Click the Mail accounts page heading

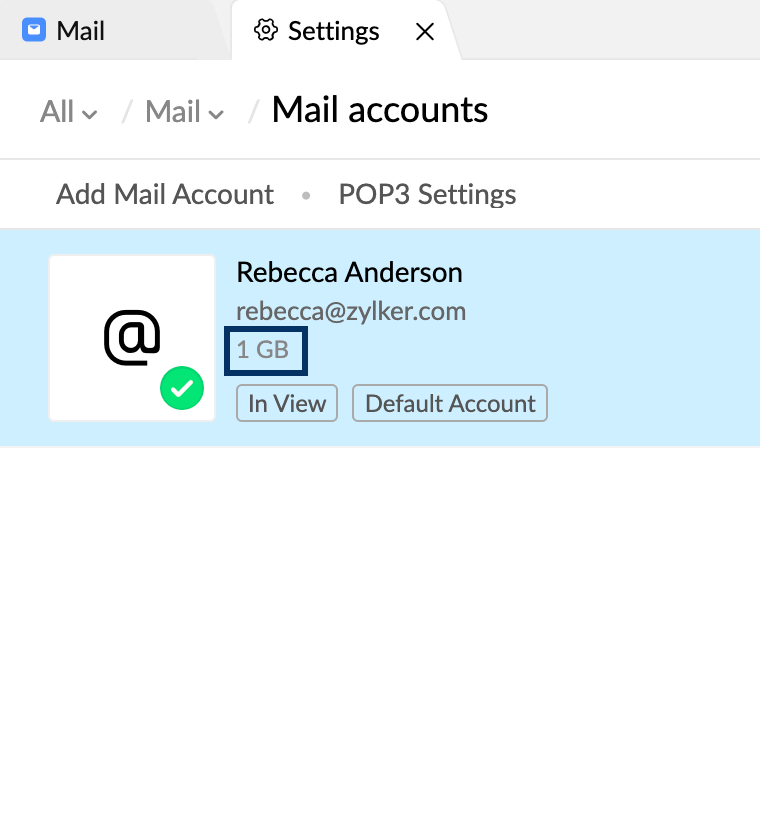pos(380,110)
